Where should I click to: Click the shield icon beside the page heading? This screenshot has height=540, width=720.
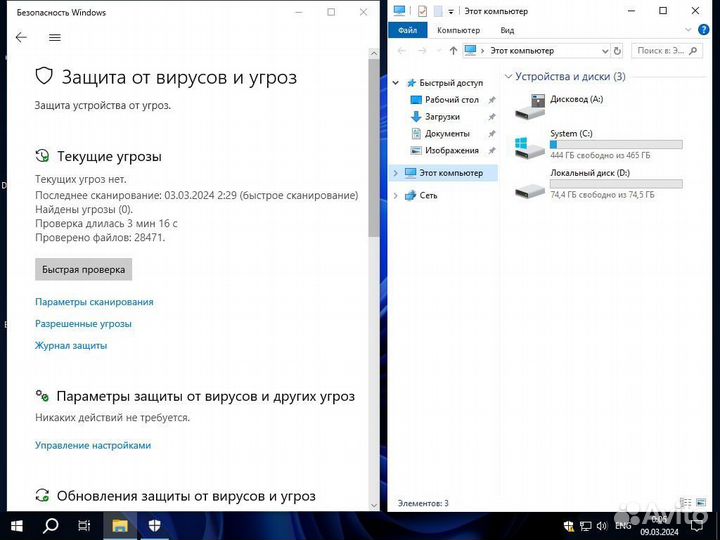44,76
